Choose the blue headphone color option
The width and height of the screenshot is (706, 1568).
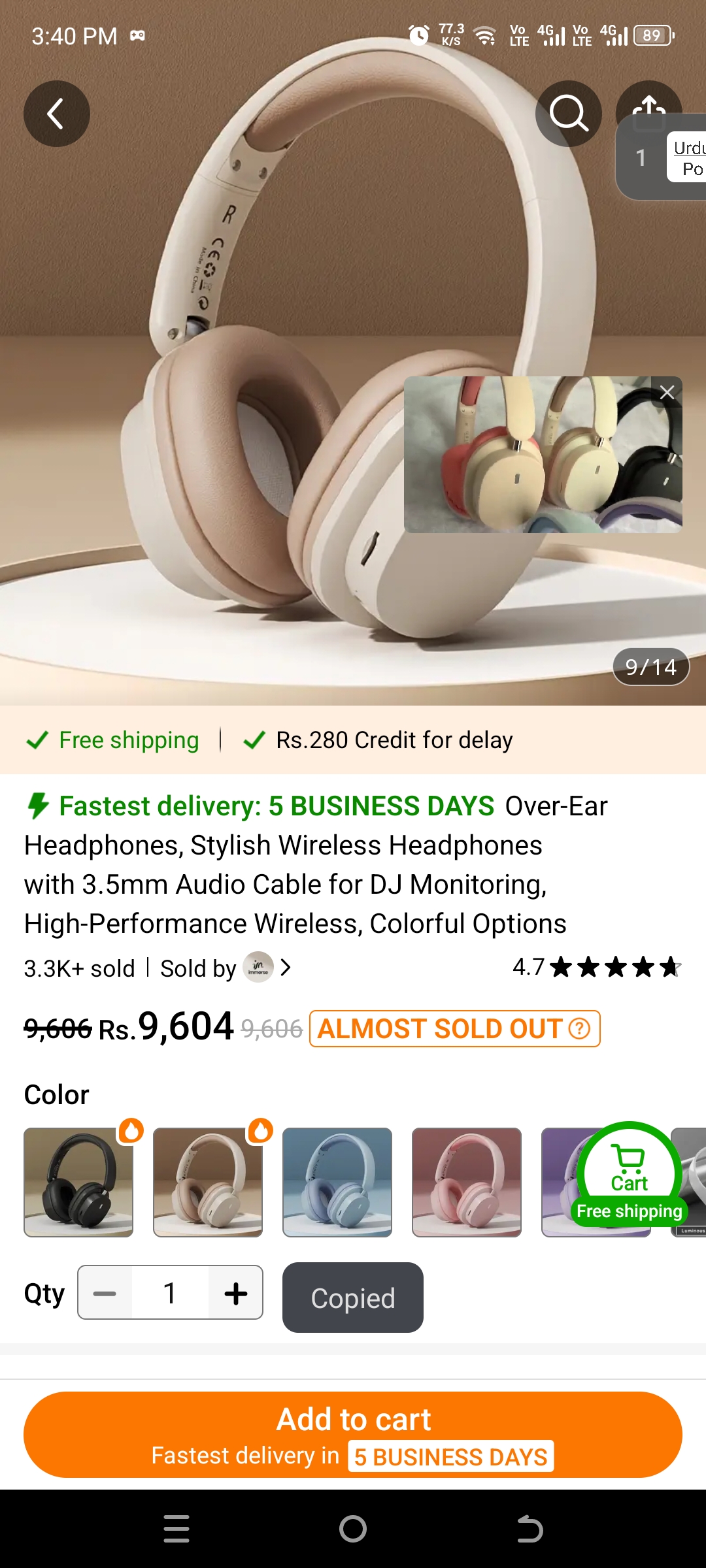click(x=337, y=1183)
